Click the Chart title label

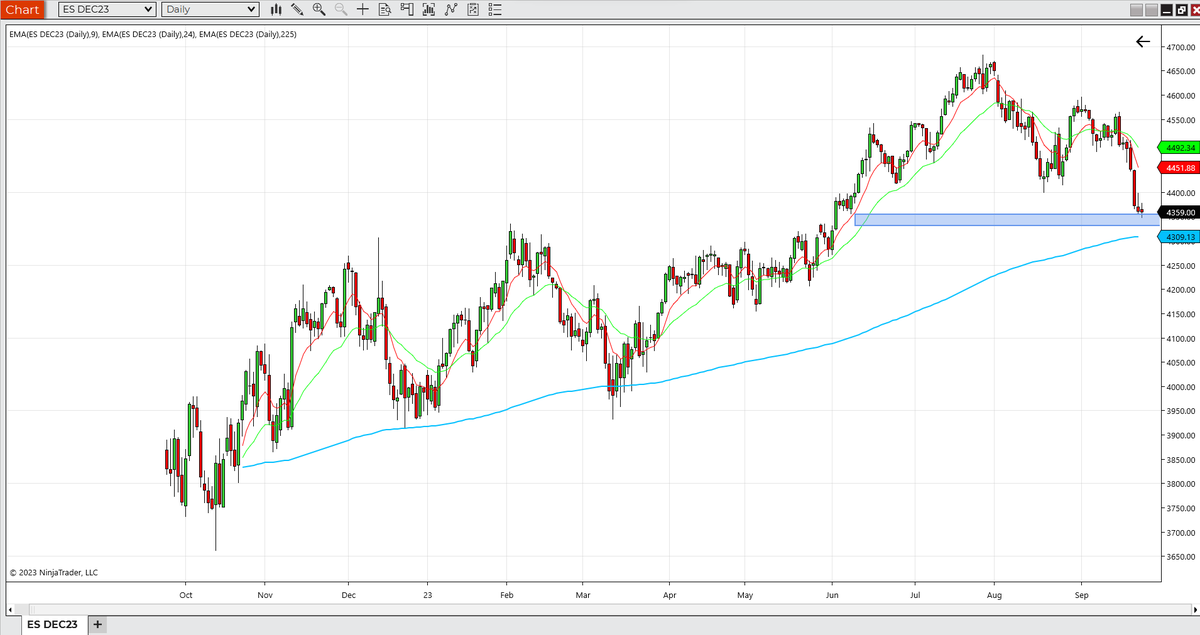[23, 10]
